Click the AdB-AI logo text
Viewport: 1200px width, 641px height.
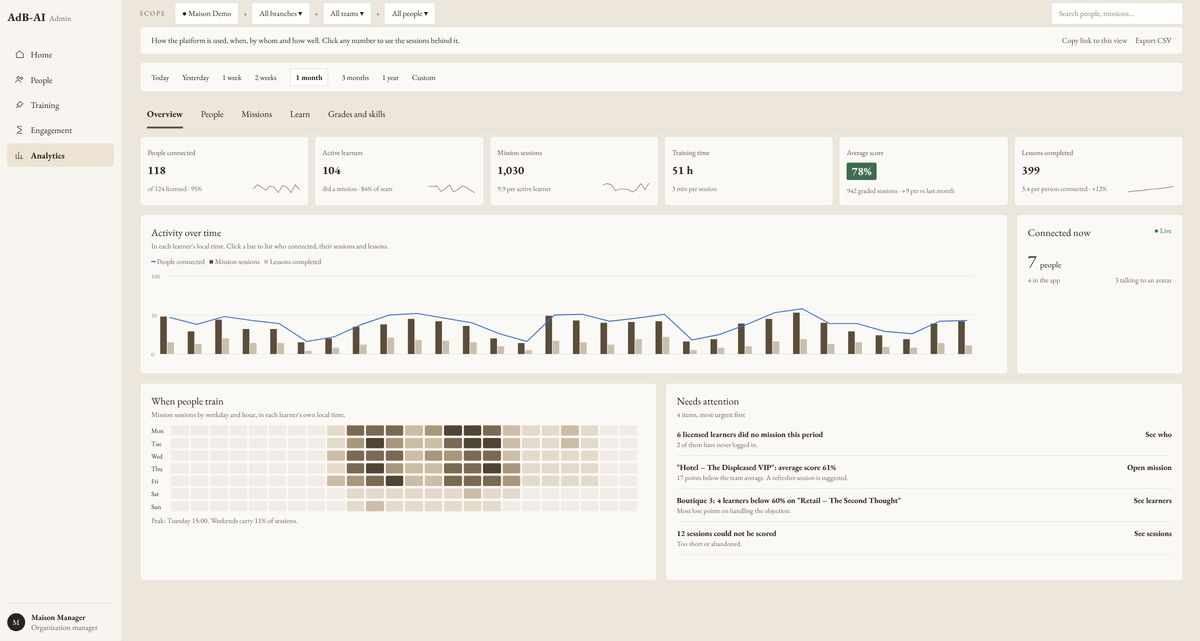(x=26, y=17)
